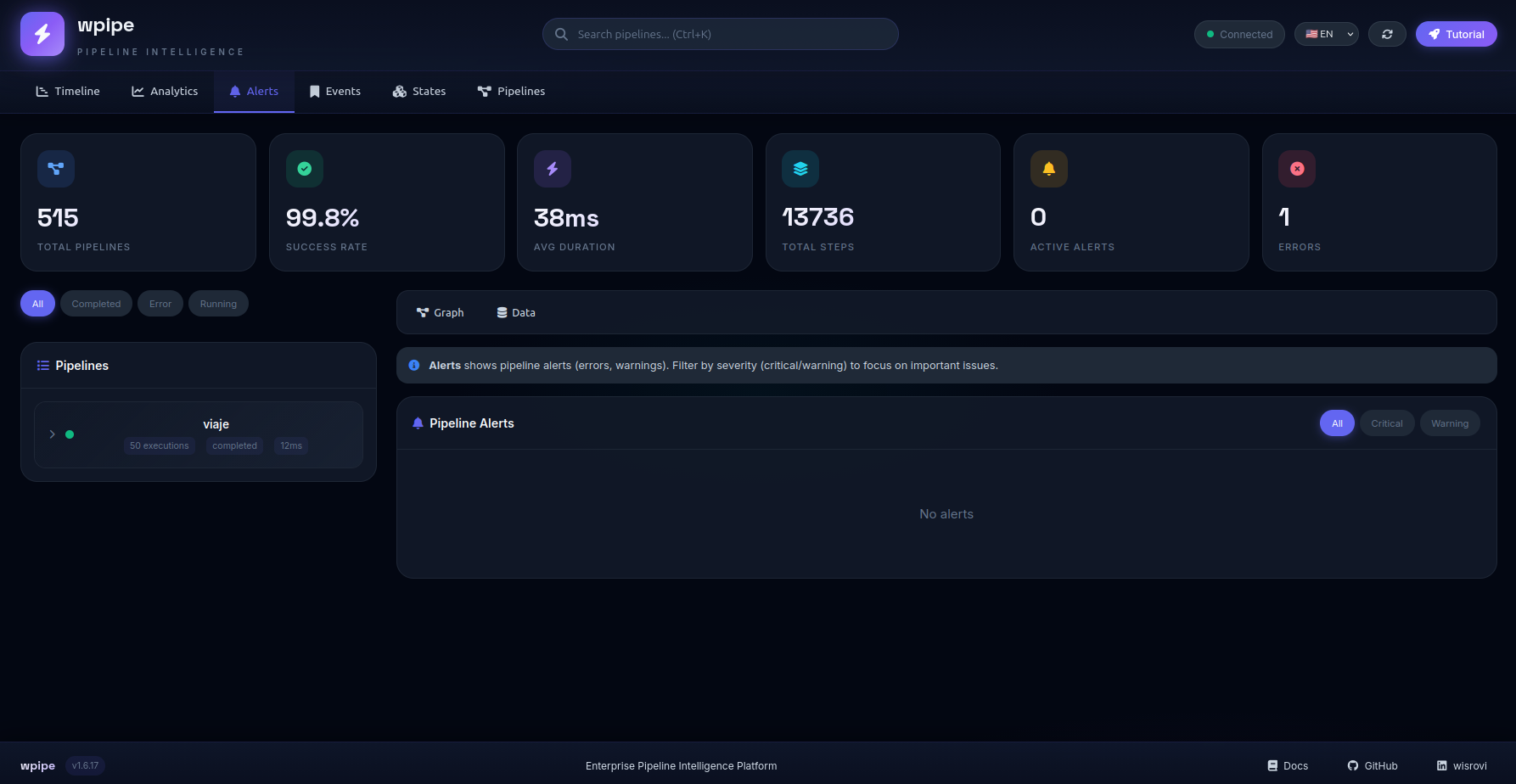Filter pipelines by Running status
Viewport: 1516px width, 784px height.
pos(218,304)
